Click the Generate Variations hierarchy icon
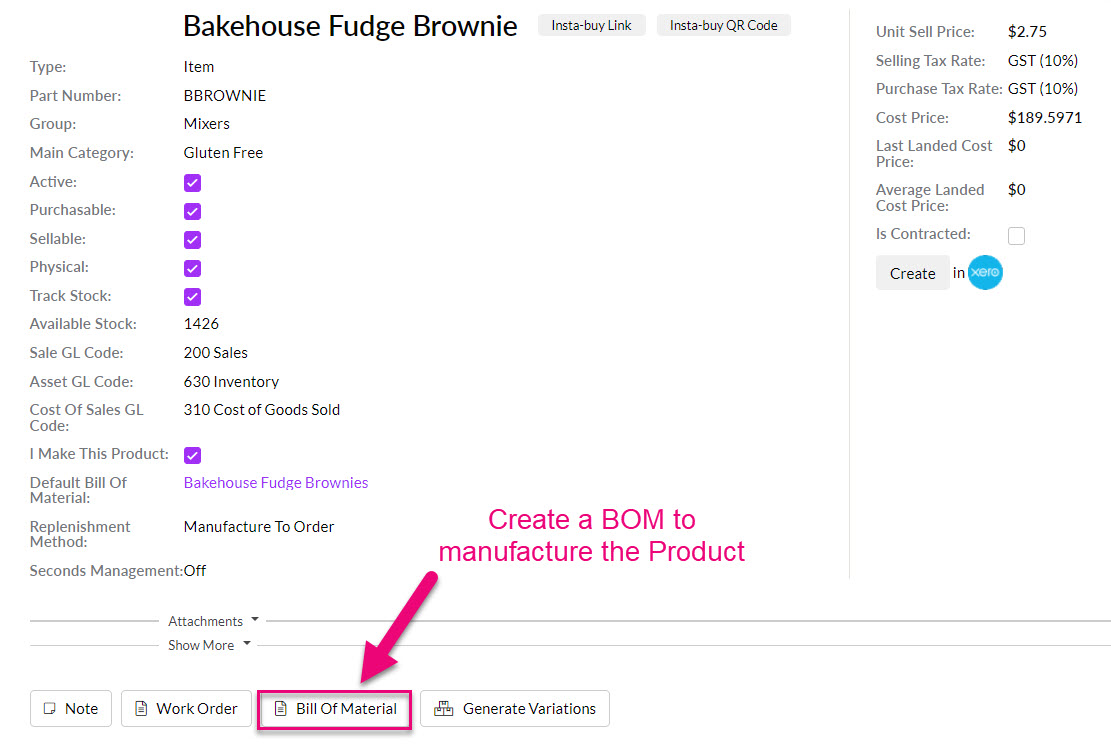The height and width of the screenshot is (749, 1111). [x=443, y=709]
